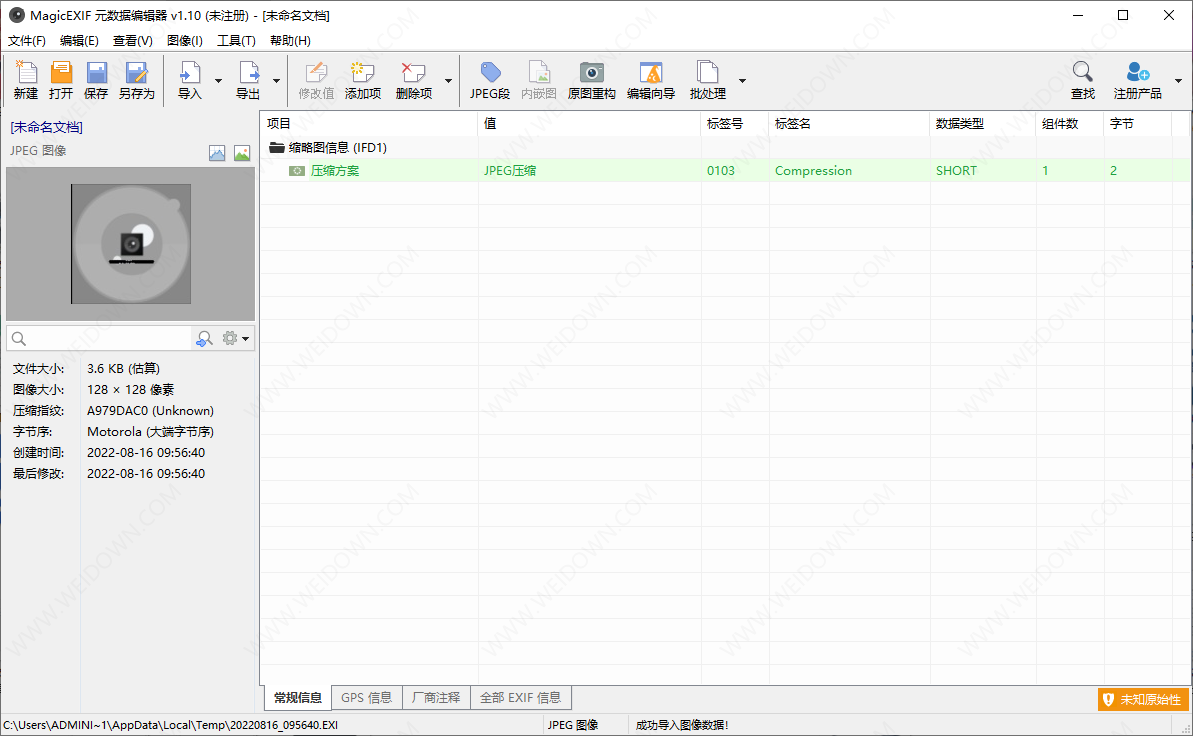The image size is (1193, 736).
Task: Click the 值 column header
Action: coord(589,123)
